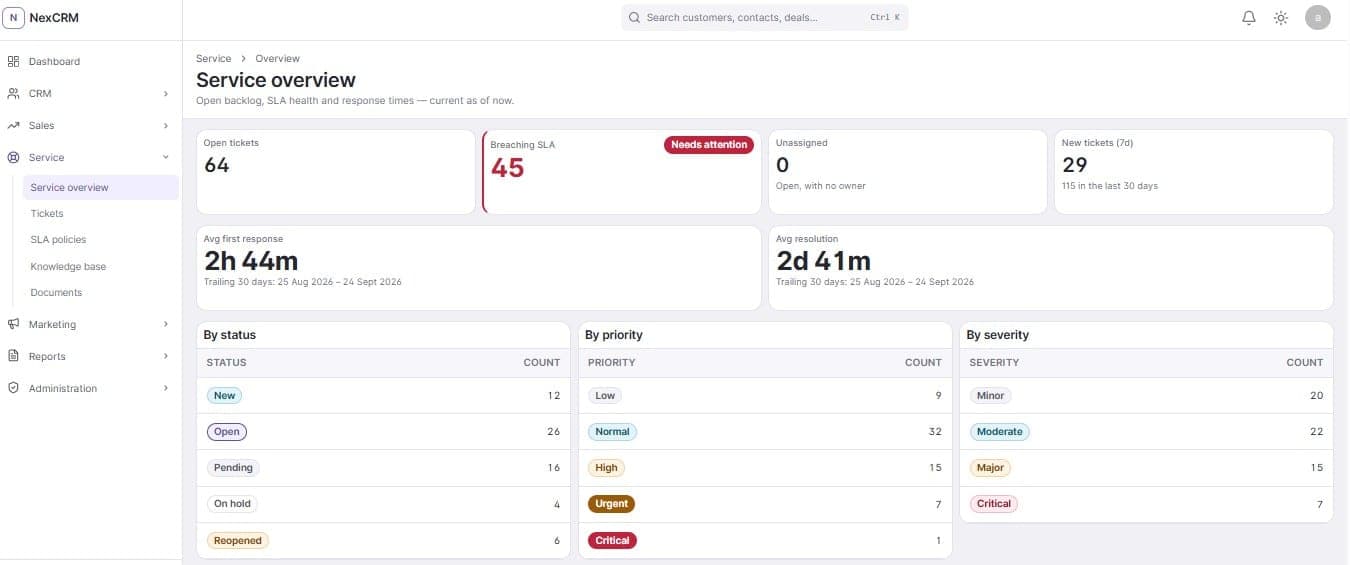Click the Critical priority tag
Screen dimensions: 1350x565
click(612, 540)
